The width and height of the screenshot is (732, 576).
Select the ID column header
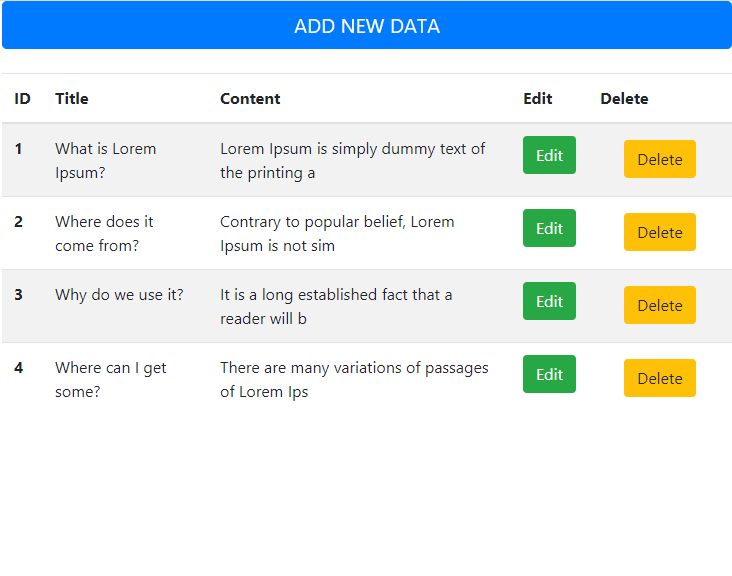point(22,98)
